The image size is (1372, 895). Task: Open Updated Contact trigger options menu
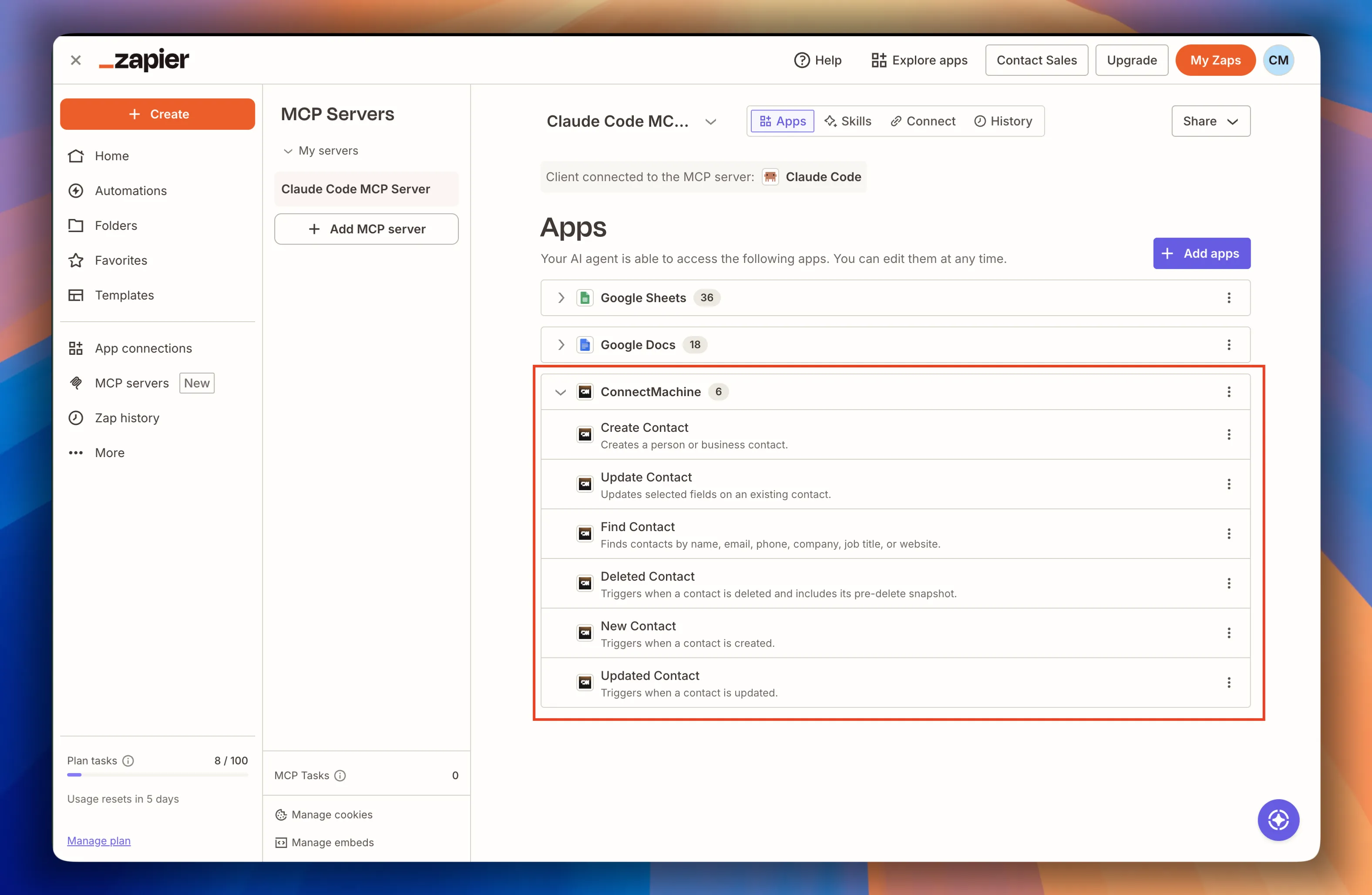tap(1228, 682)
